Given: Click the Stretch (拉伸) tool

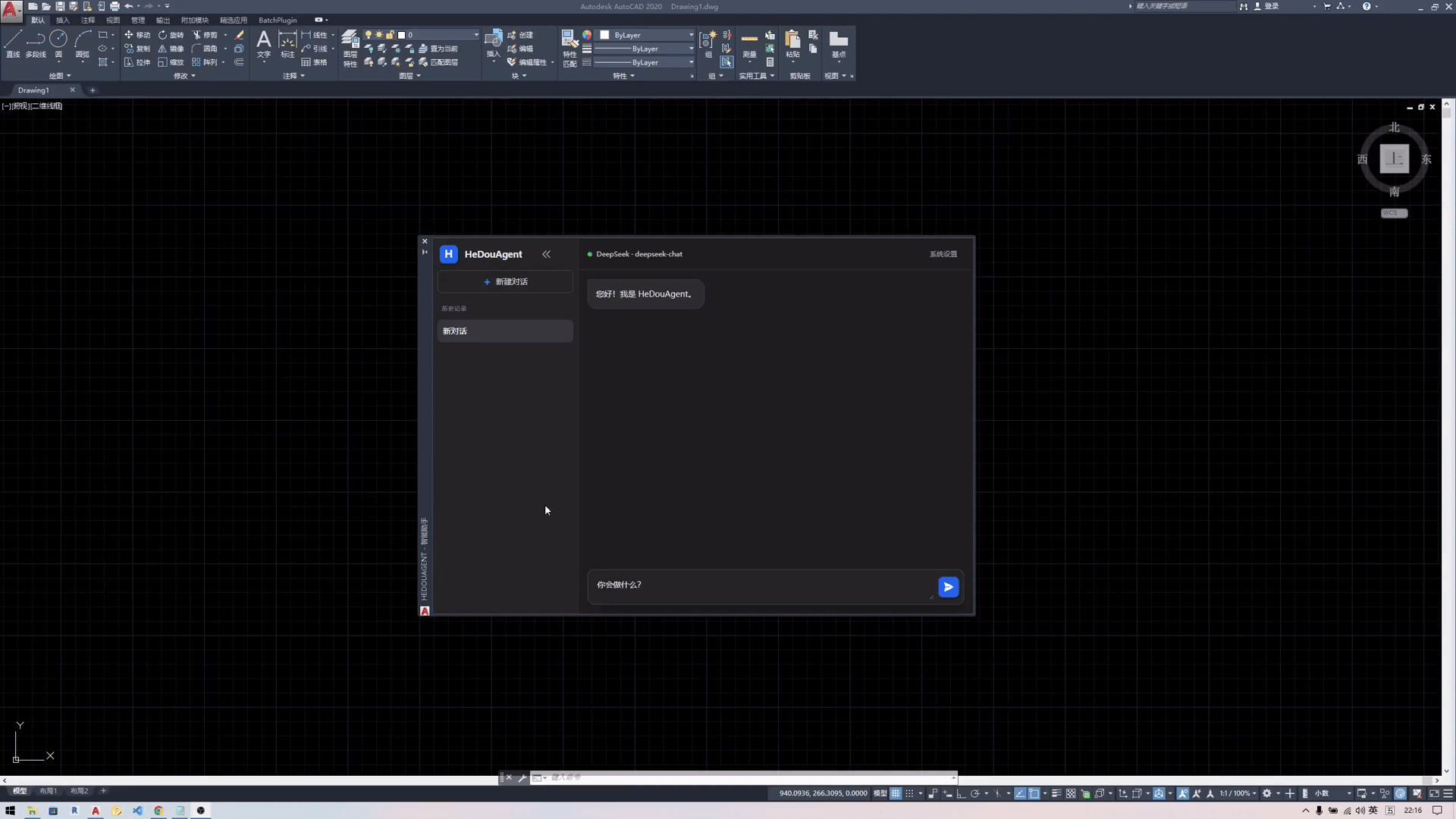Looking at the screenshot, I should tap(137, 62).
